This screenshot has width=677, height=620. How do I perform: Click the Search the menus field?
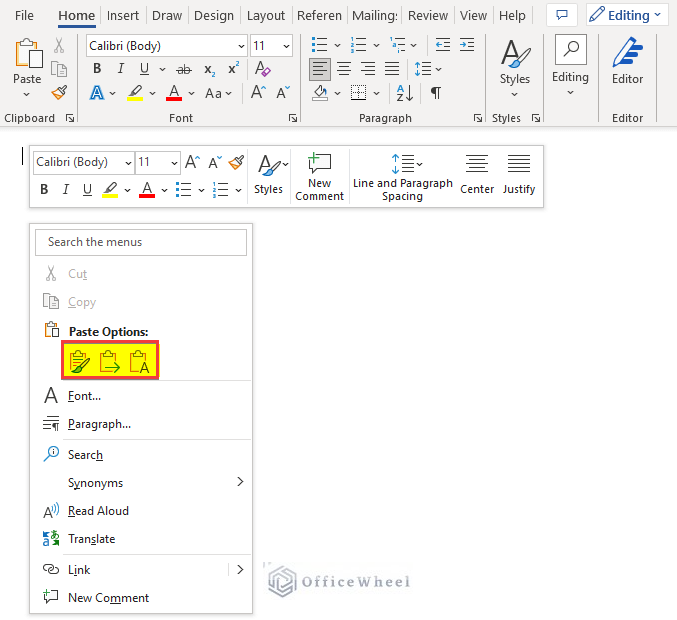tap(141, 242)
